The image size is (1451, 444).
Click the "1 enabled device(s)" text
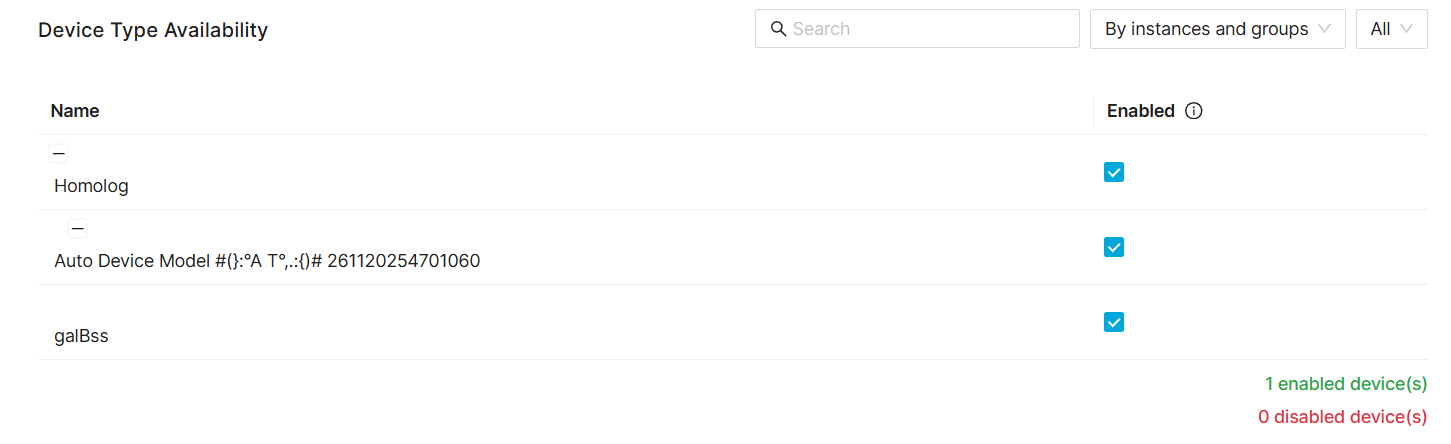(x=1345, y=384)
